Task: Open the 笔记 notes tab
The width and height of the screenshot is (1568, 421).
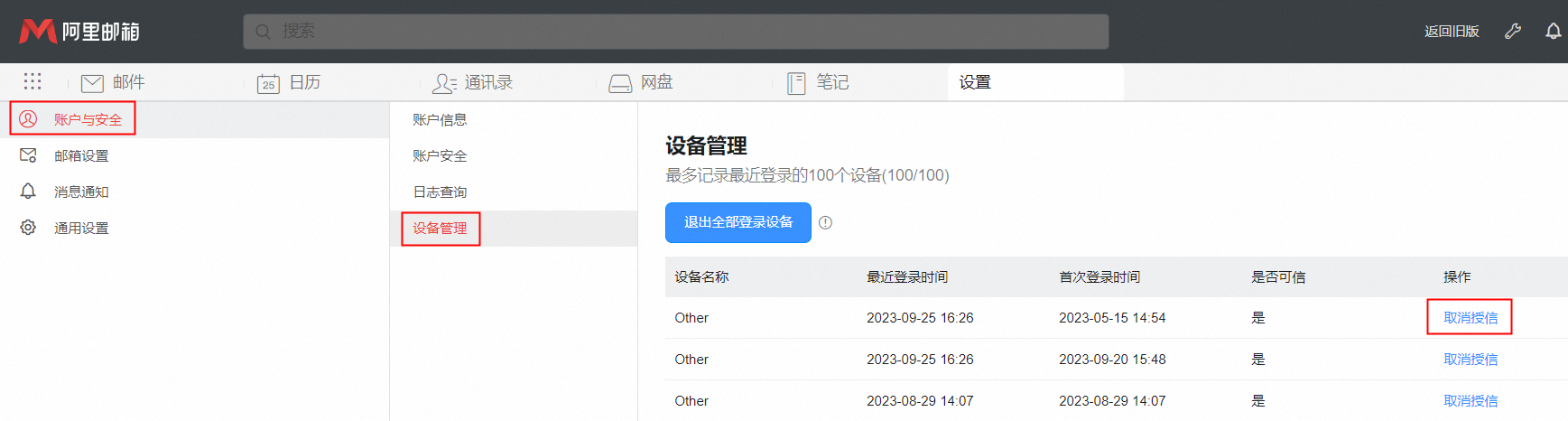Action: coord(818,83)
